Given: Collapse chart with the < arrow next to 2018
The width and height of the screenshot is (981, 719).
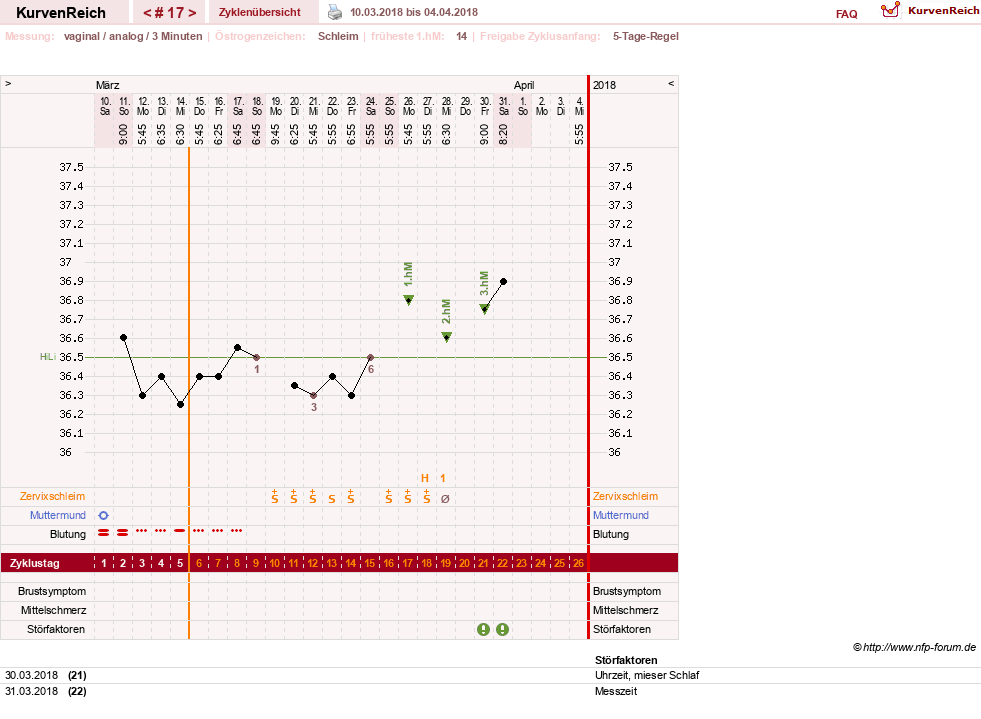Looking at the screenshot, I should coord(671,83).
